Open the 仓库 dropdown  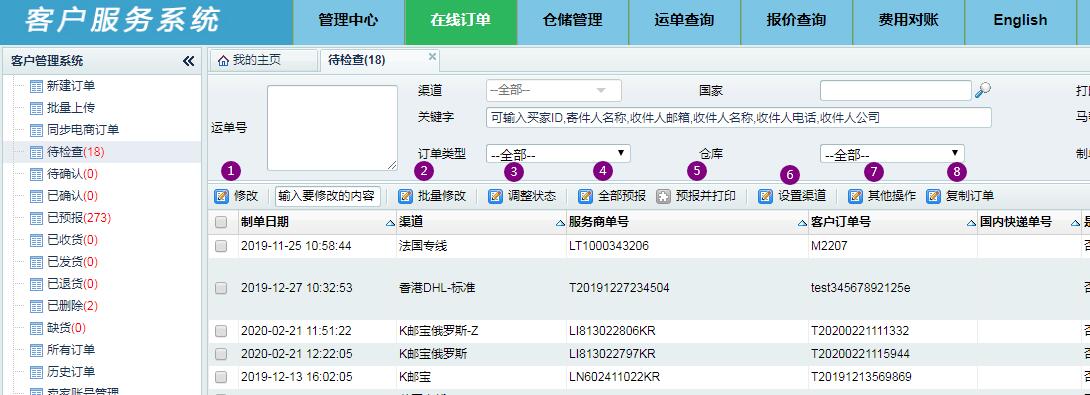tap(892, 154)
